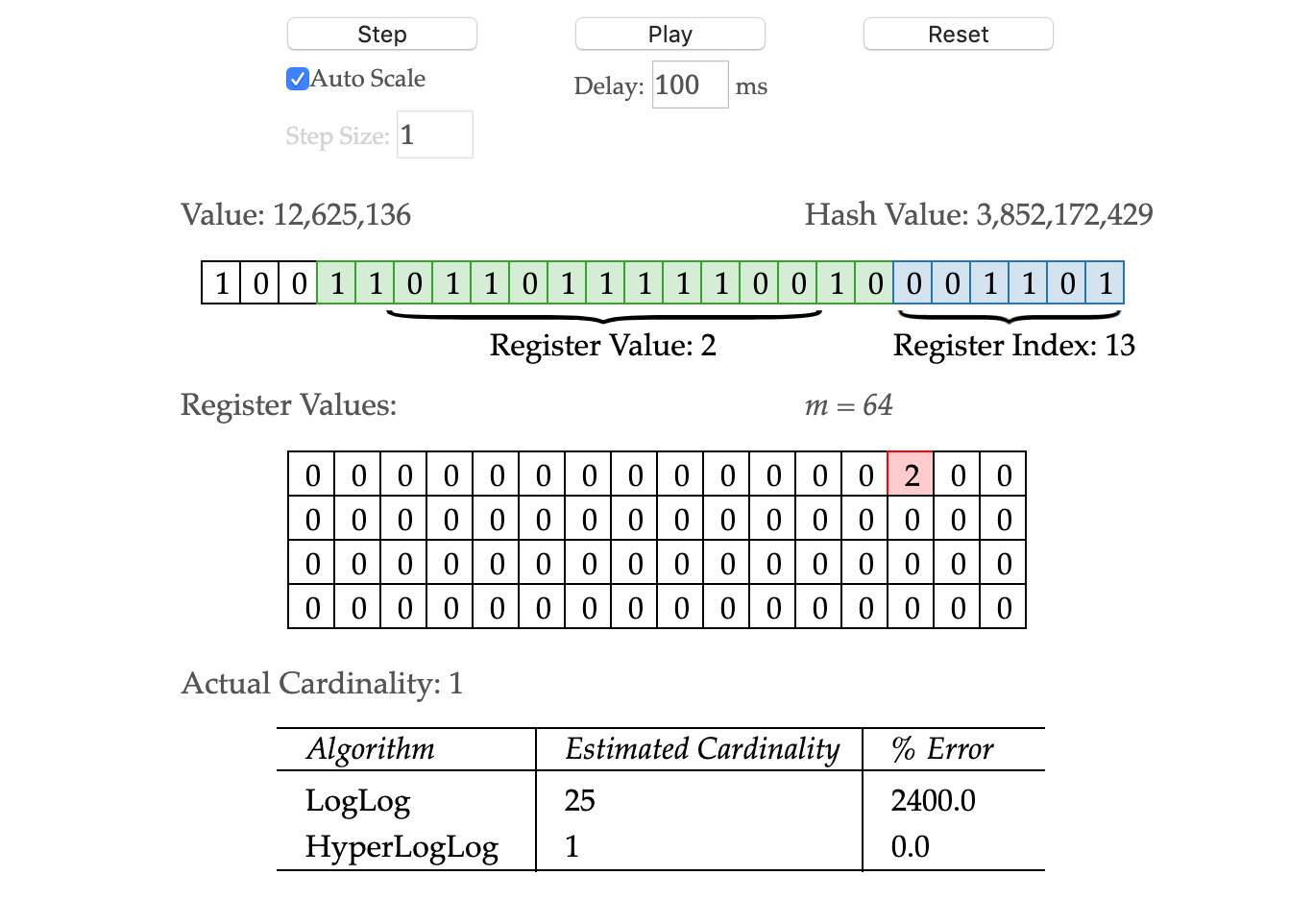Click the Step Size input field
The width and height of the screenshot is (1314, 924).
[434, 134]
